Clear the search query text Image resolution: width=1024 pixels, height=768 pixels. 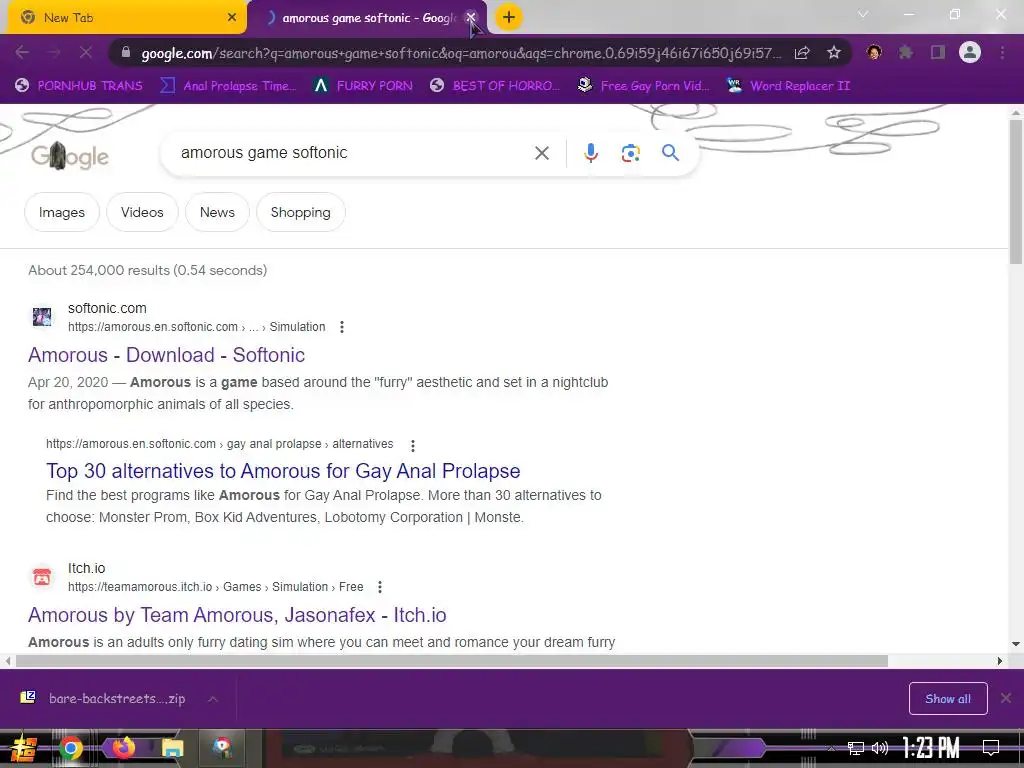(541, 153)
